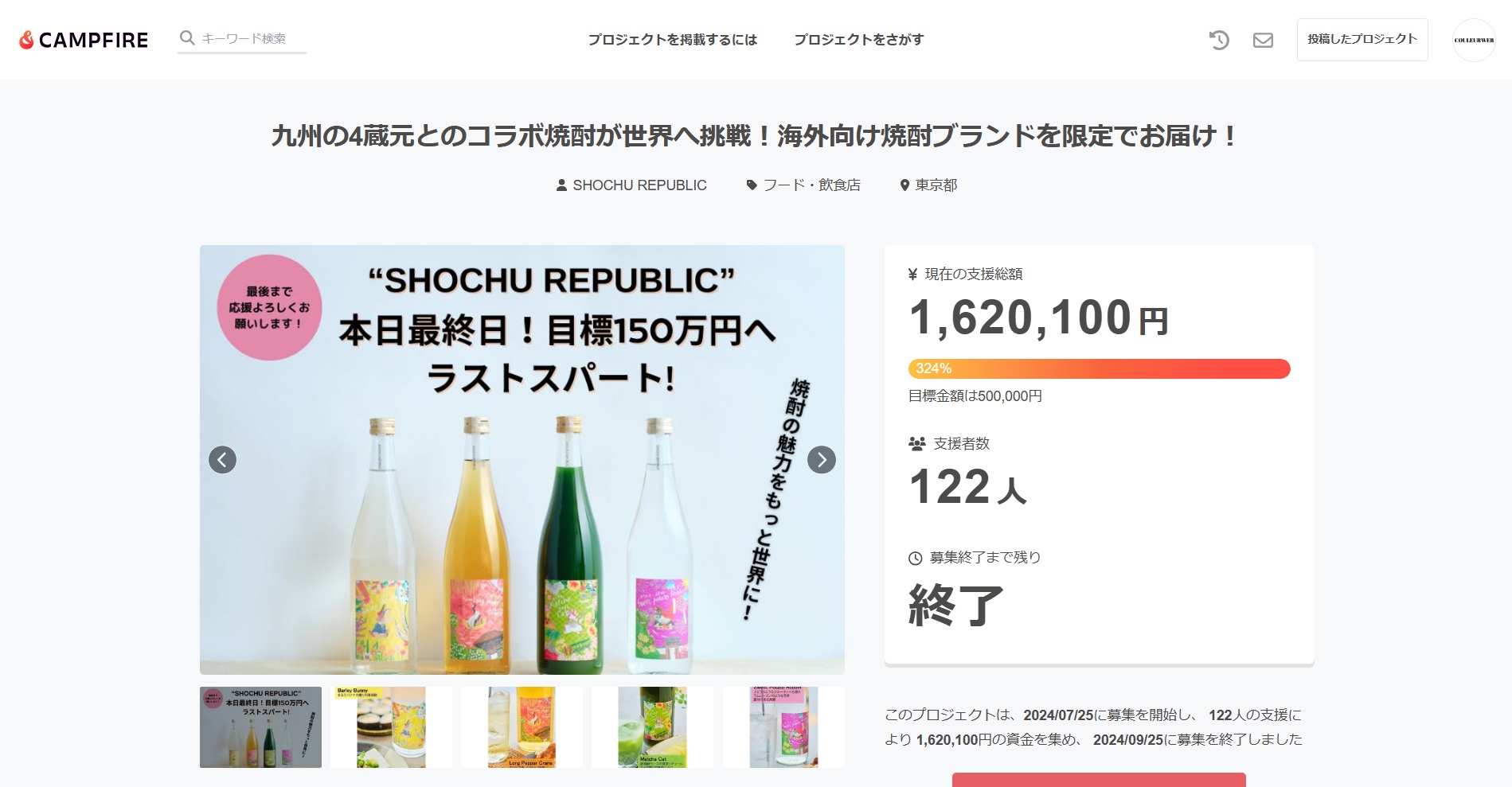
Task: Open the COULEURWEB profile avatar
Action: pos(1474,40)
